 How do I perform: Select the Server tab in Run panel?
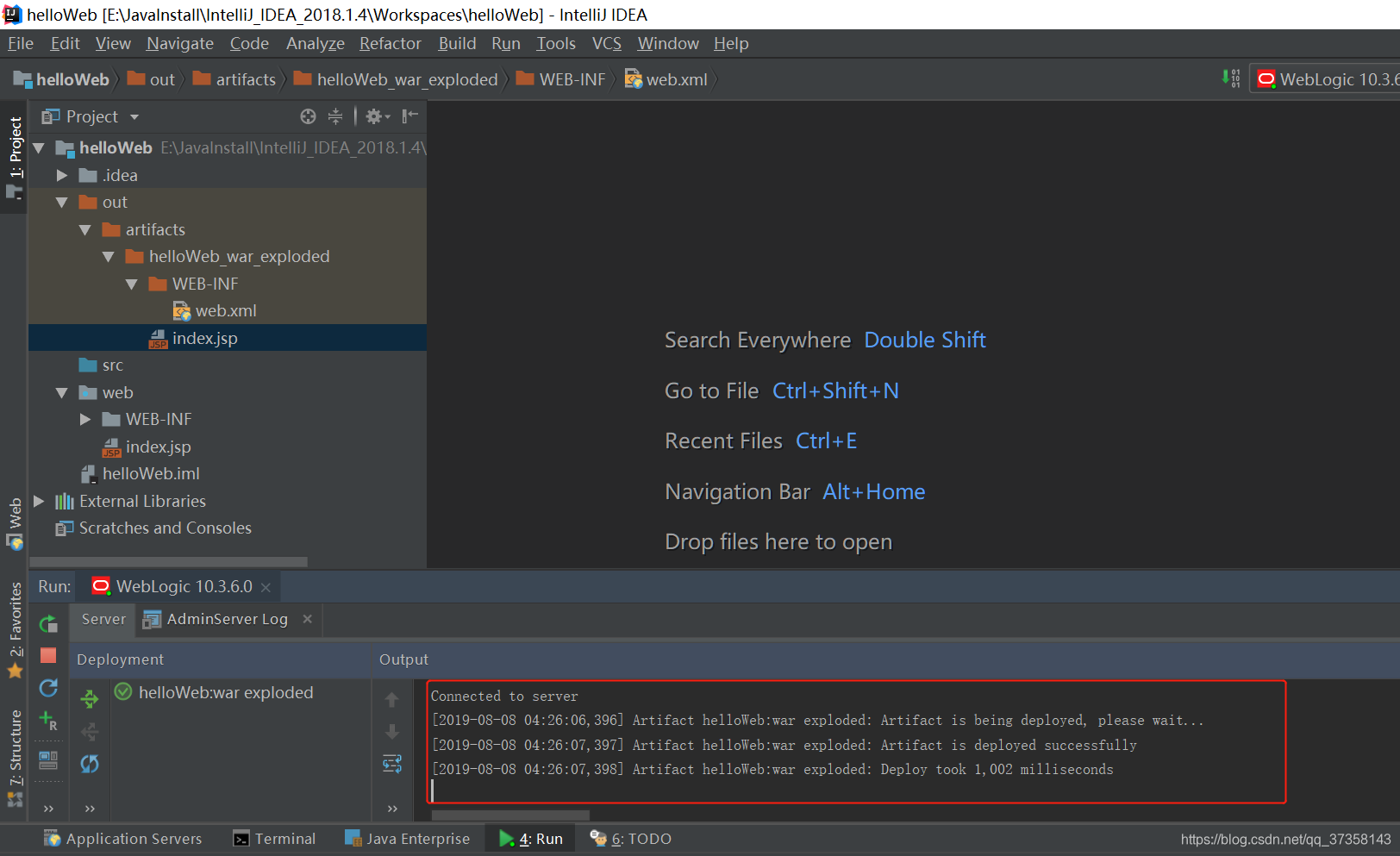(x=103, y=619)
